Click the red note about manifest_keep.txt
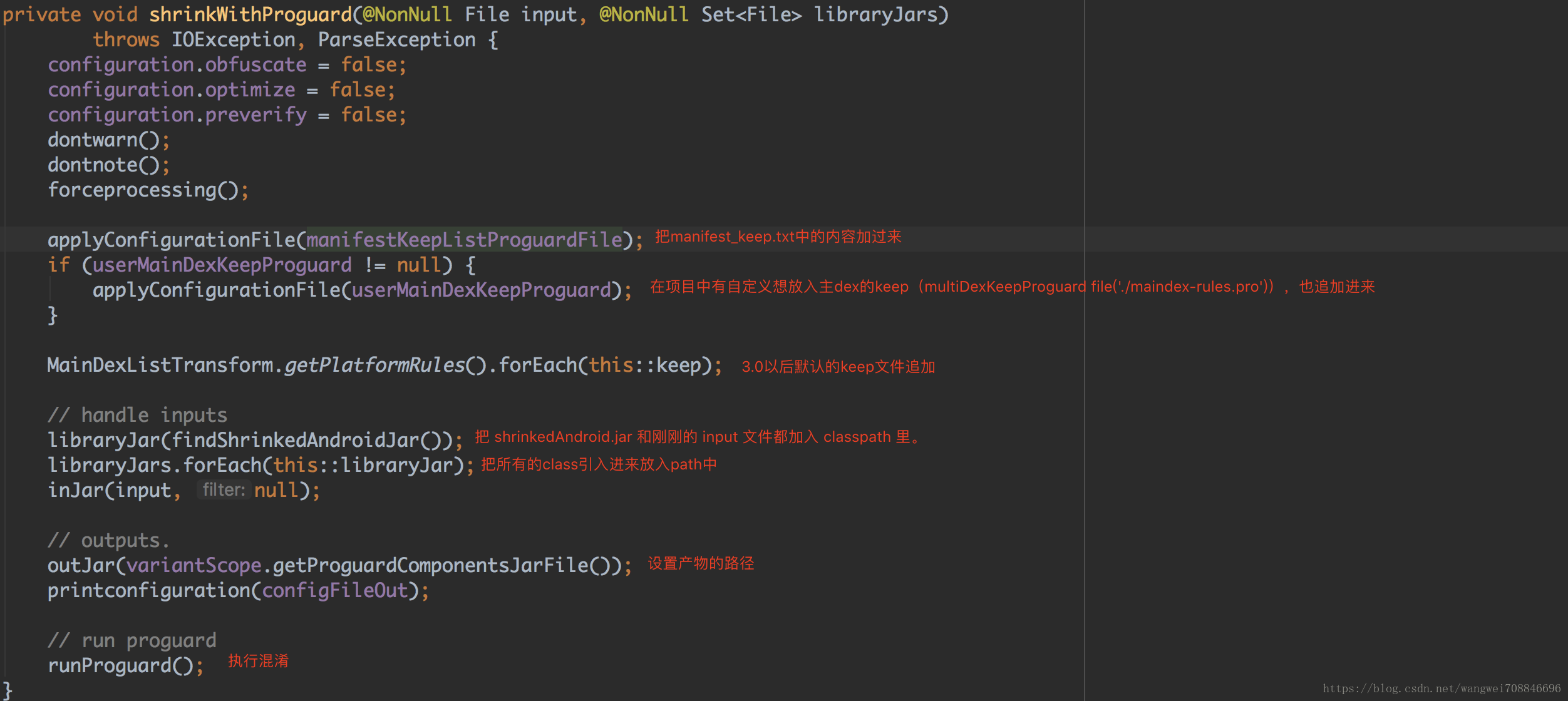The height and width of the screenshot is (701, 1568). tap(778, 237)
